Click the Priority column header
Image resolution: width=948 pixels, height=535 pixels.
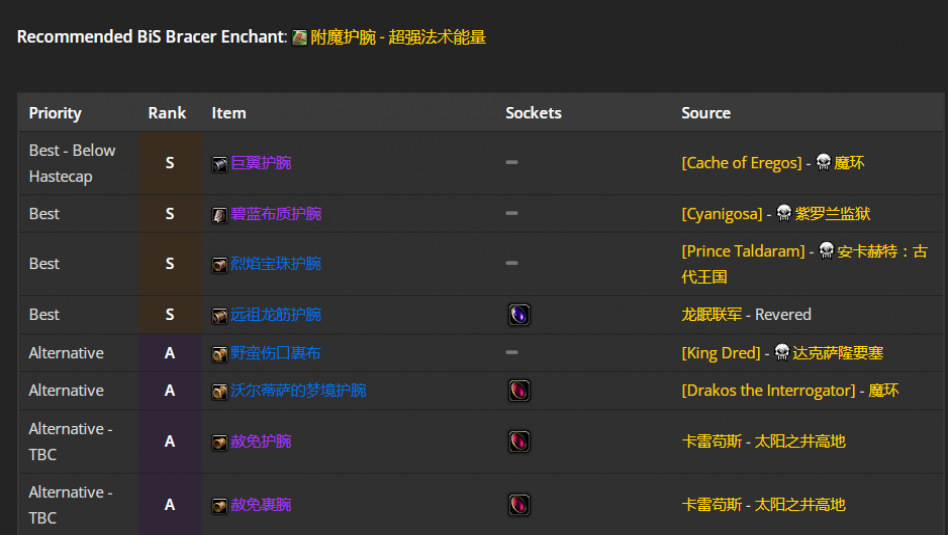pyautogui.click(x=55, y=113)
